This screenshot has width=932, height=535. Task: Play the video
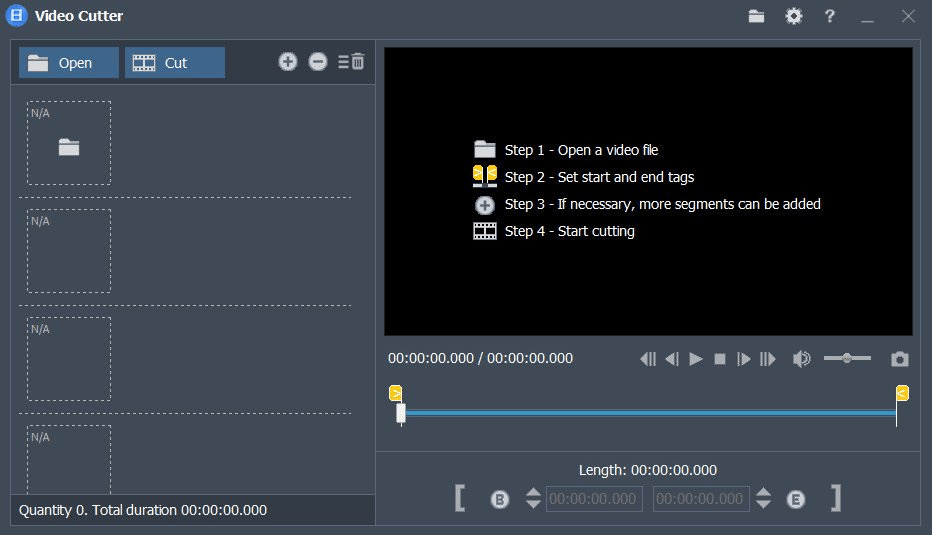(696, 359)
